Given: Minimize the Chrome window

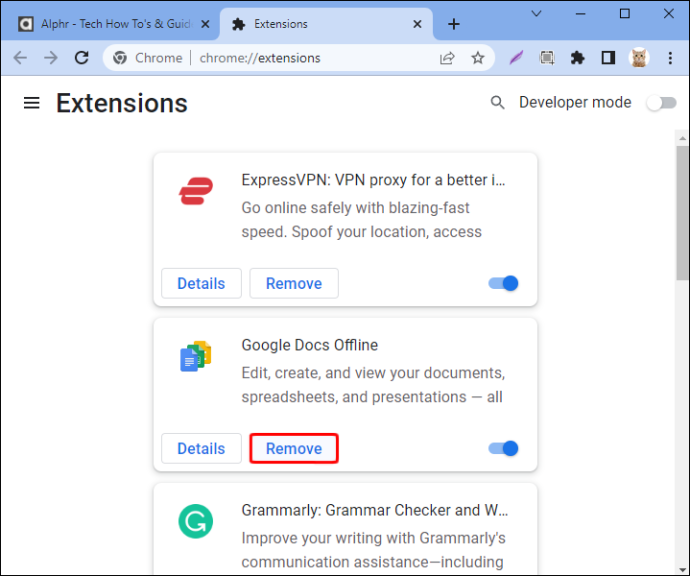Looking at the screenshot, I should tap(580, 14).
